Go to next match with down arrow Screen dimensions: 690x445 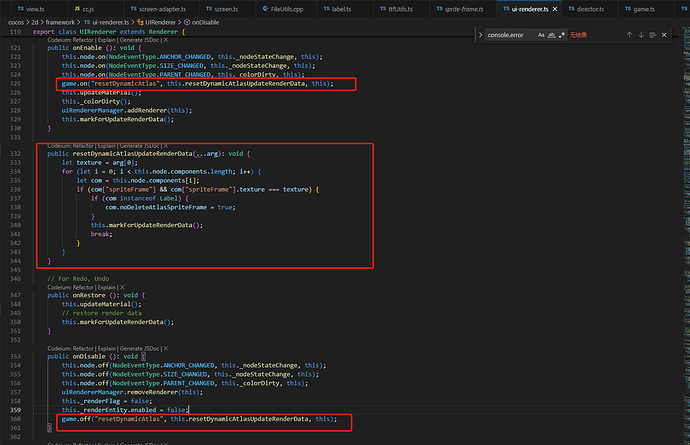[641, 35]
